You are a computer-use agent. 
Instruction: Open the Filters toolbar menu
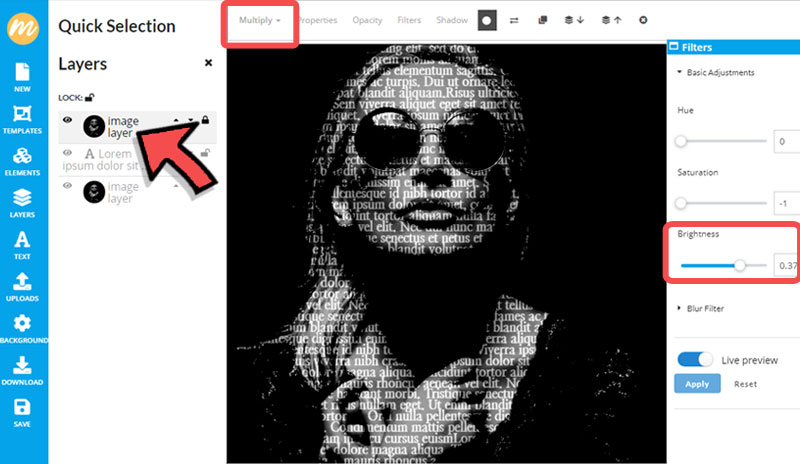[409, 20]
